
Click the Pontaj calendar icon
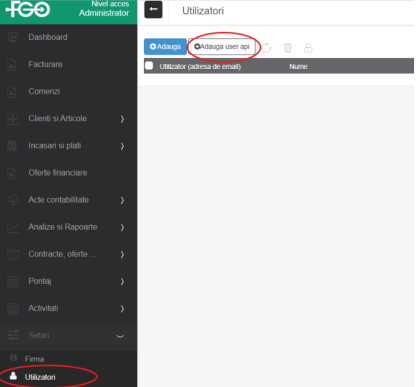tap(13, 281)
